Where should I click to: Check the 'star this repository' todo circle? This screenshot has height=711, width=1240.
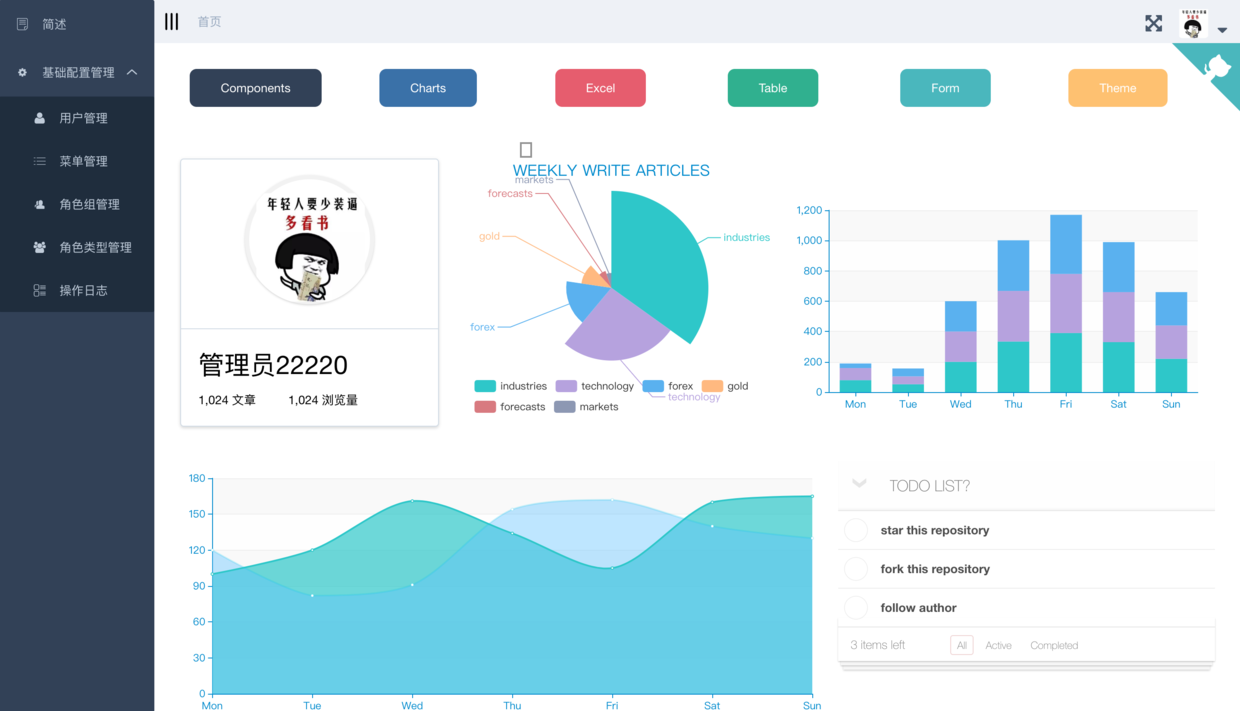[x=856, y=530]
